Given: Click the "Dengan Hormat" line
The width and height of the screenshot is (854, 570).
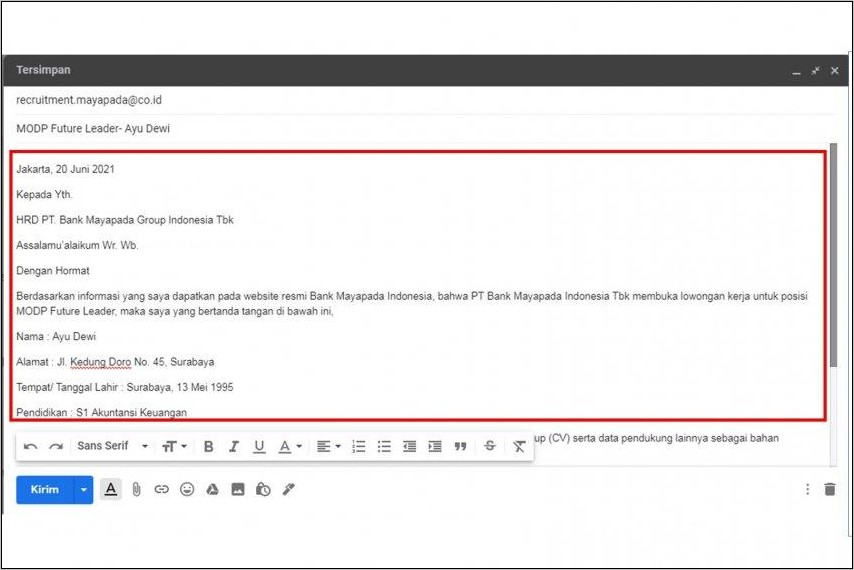Looking at the screenshot, I should pos(53,271).
